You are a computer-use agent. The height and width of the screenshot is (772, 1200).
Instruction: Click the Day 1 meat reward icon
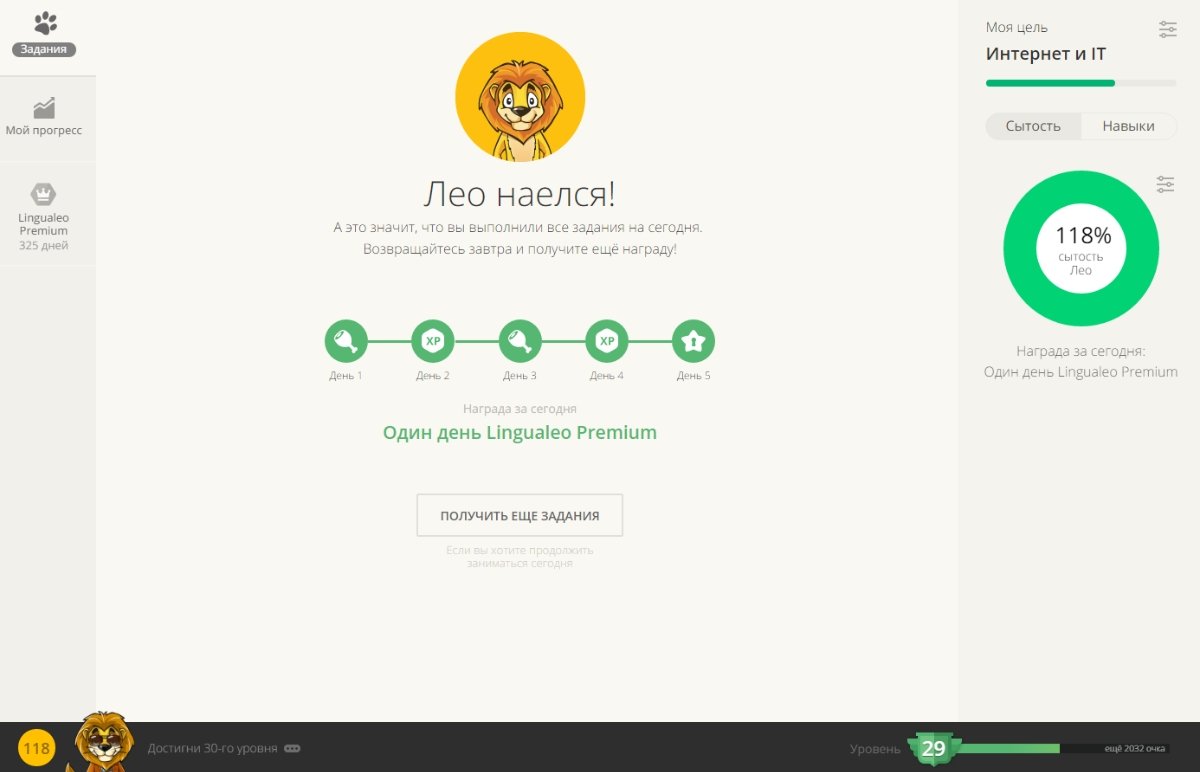click(x=346, y=341)
